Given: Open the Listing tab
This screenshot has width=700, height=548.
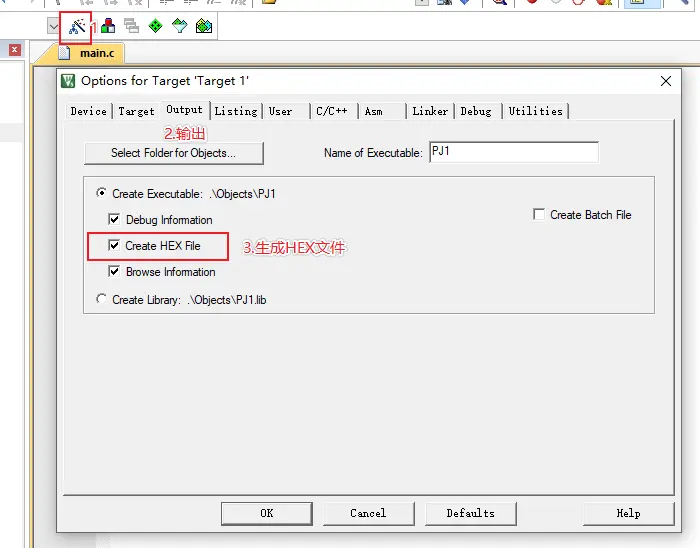Looking at the screenshot, I should click(x=236, y=111).
